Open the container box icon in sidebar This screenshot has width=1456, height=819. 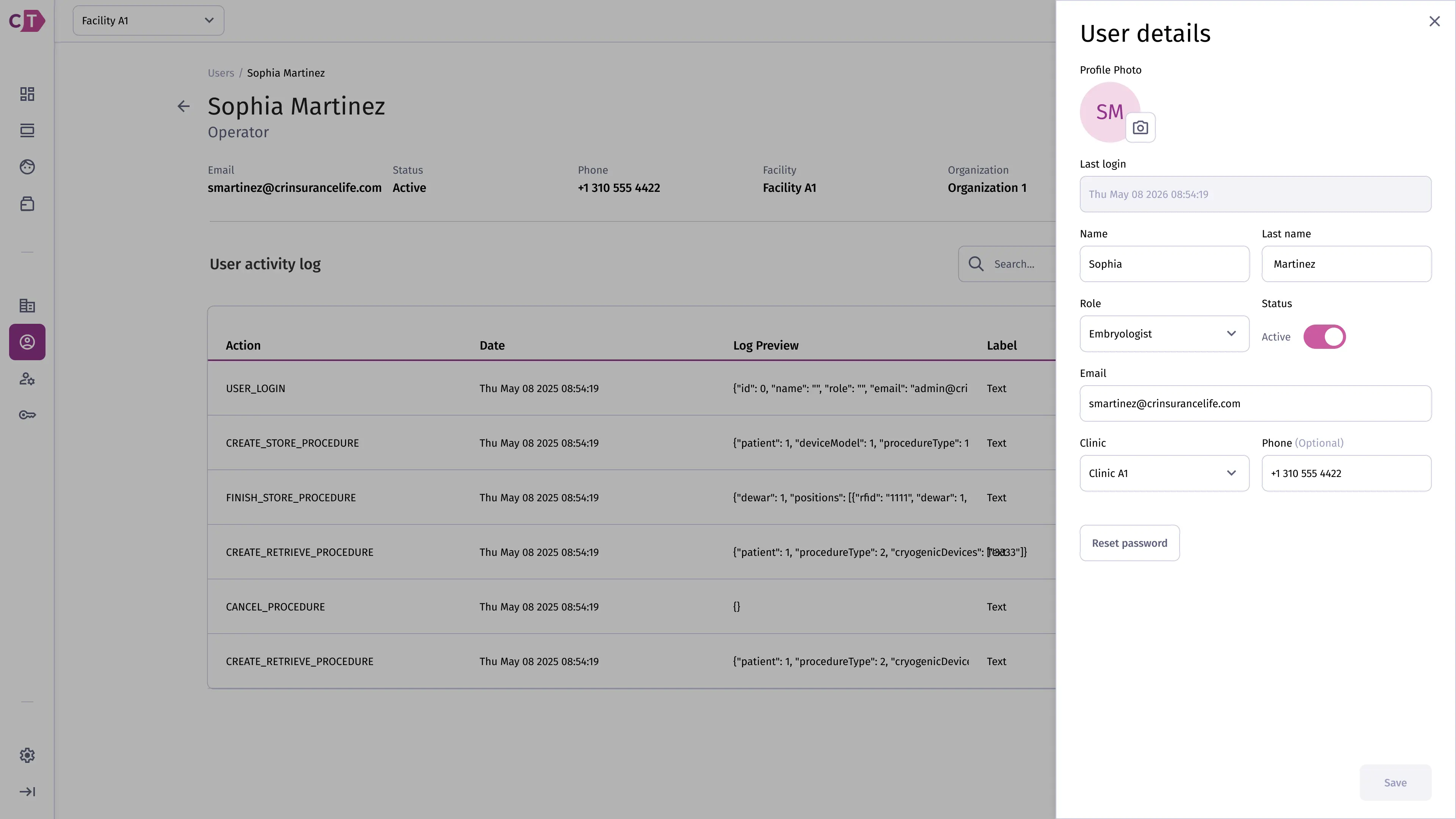tap(27, 204)
